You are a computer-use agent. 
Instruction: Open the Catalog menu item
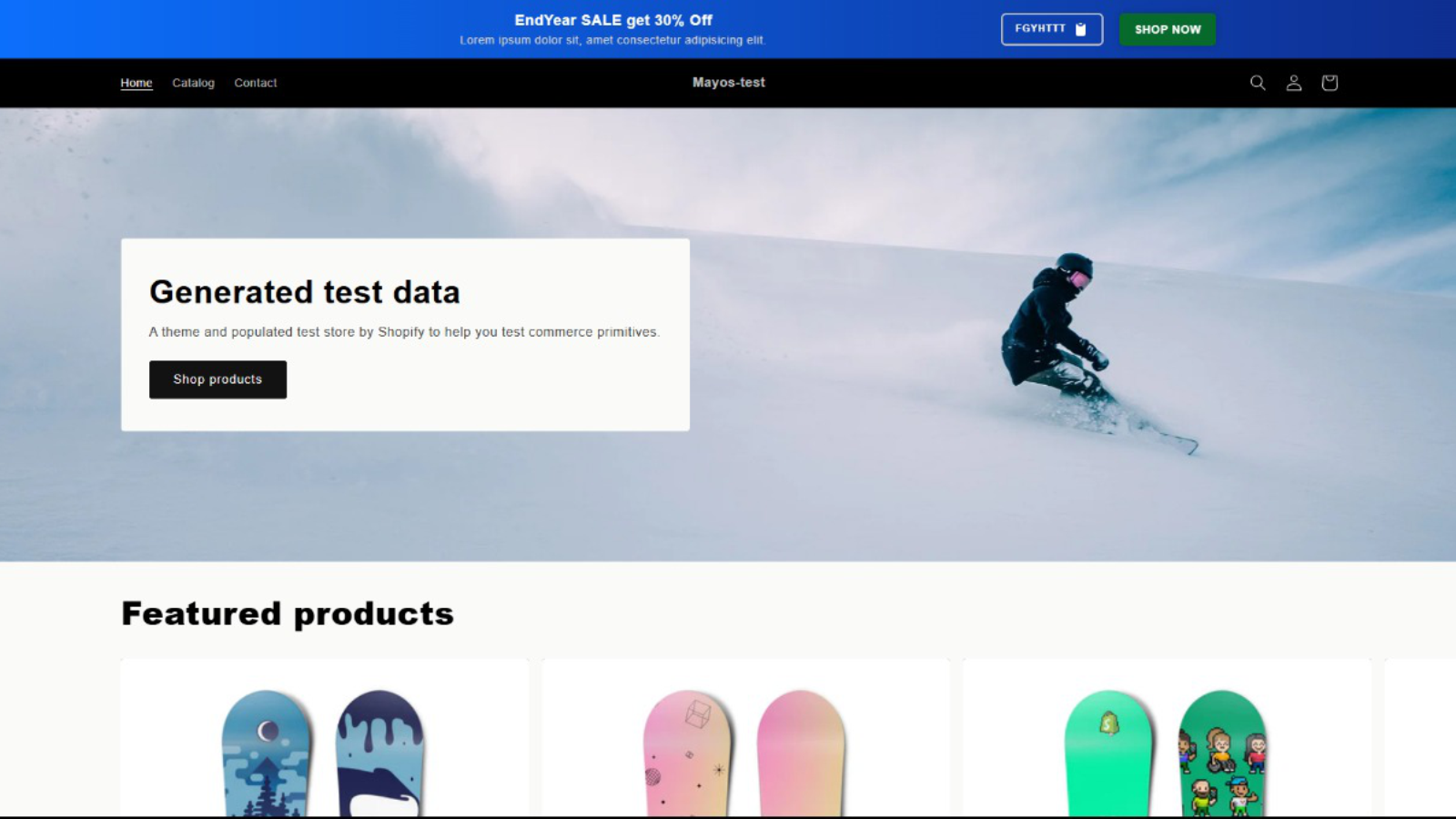coord(194,83)
